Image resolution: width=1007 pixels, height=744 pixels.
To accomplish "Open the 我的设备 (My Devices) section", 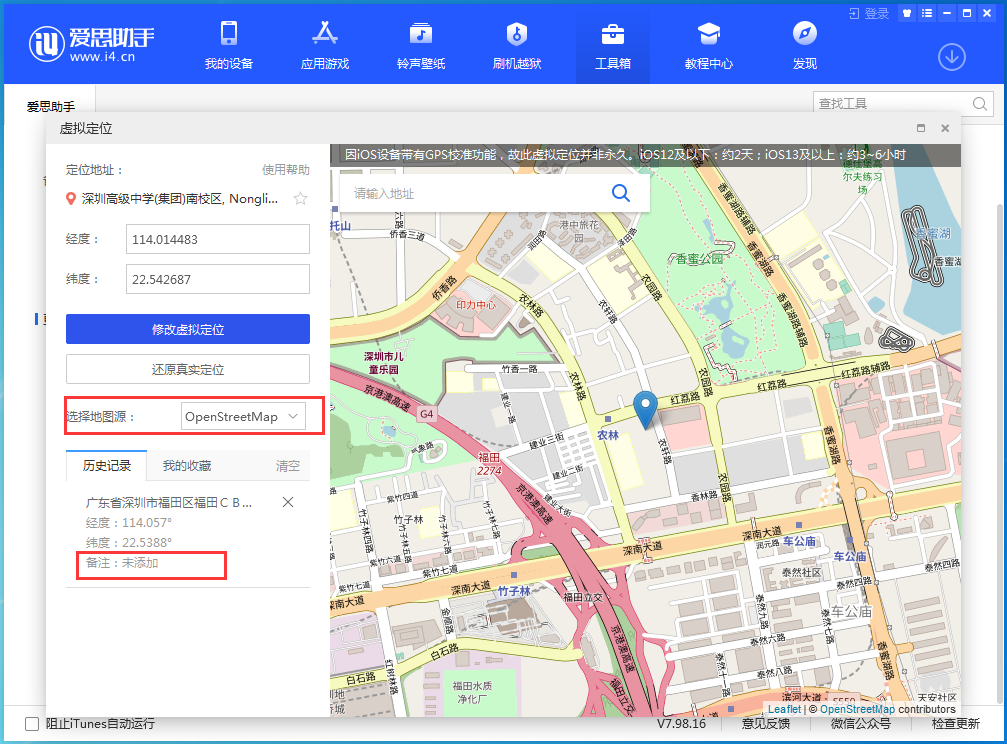I will coord(229,45).
